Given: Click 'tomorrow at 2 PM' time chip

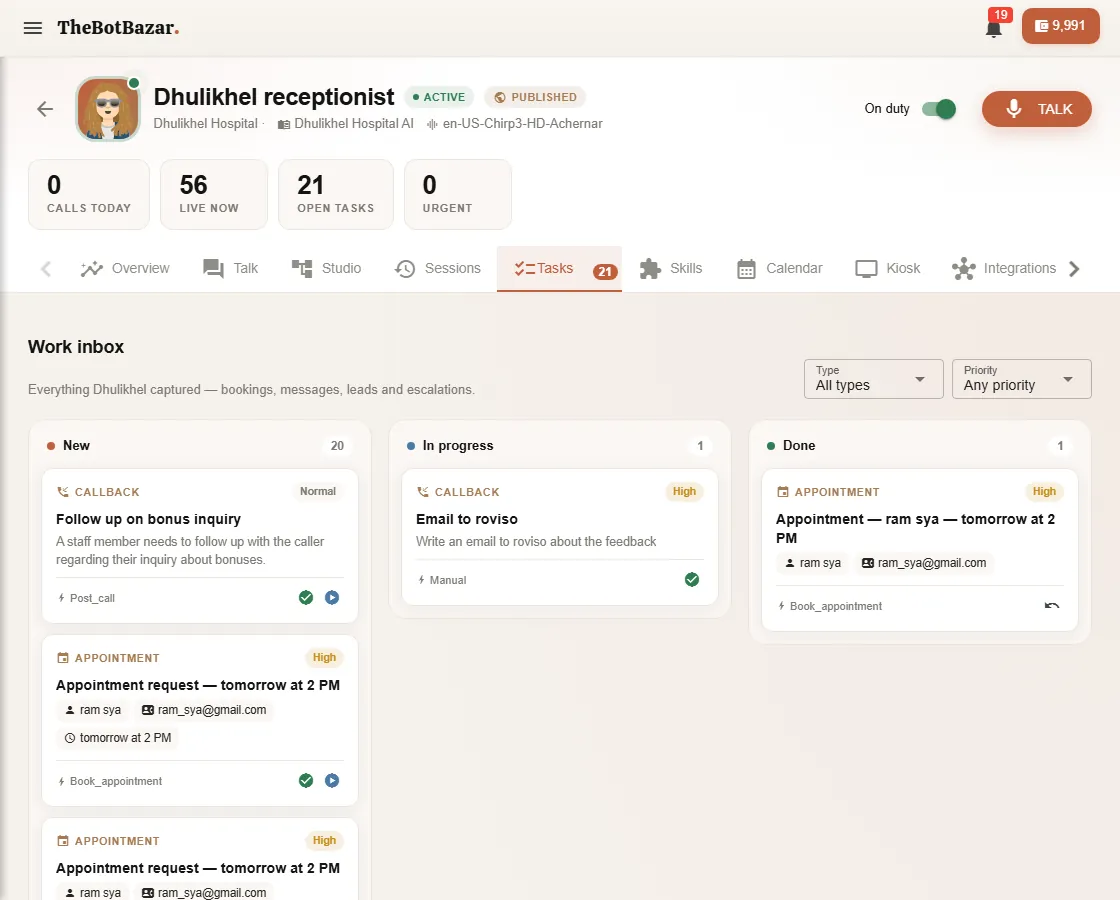Looking at the screenshot, I should [118, 738].
